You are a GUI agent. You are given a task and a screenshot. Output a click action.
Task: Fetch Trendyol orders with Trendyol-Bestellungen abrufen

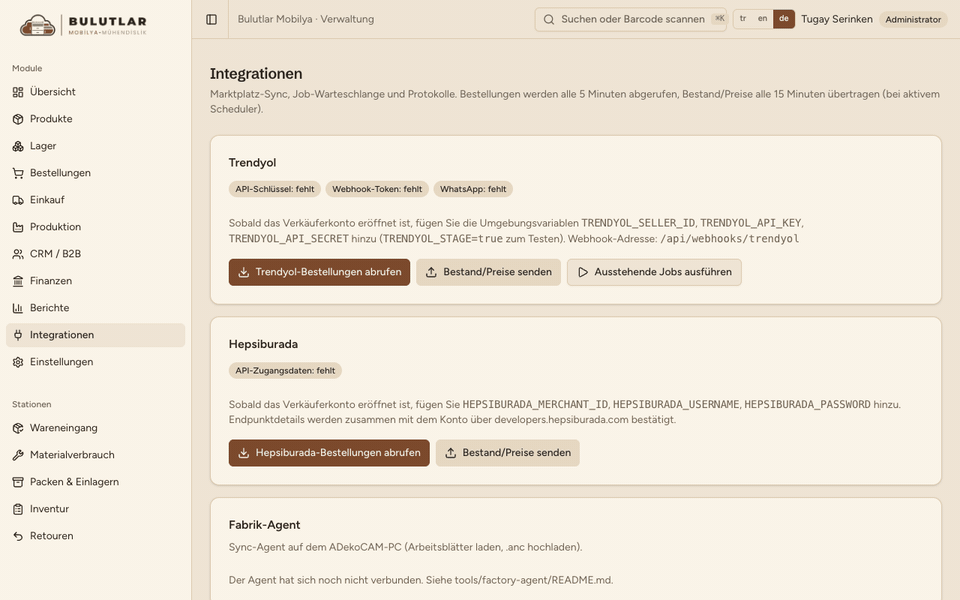click(x=320, y=272)
